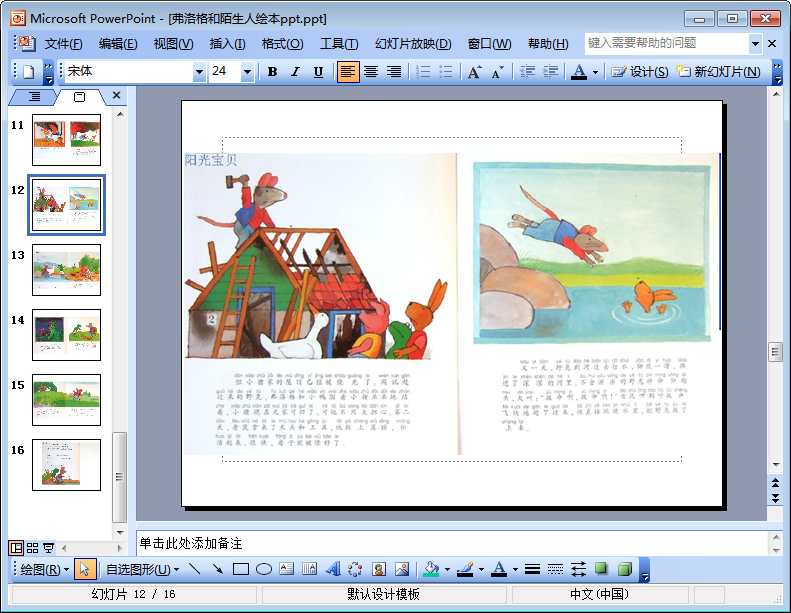Open the 编辑 menu

(x=118, y=44)
